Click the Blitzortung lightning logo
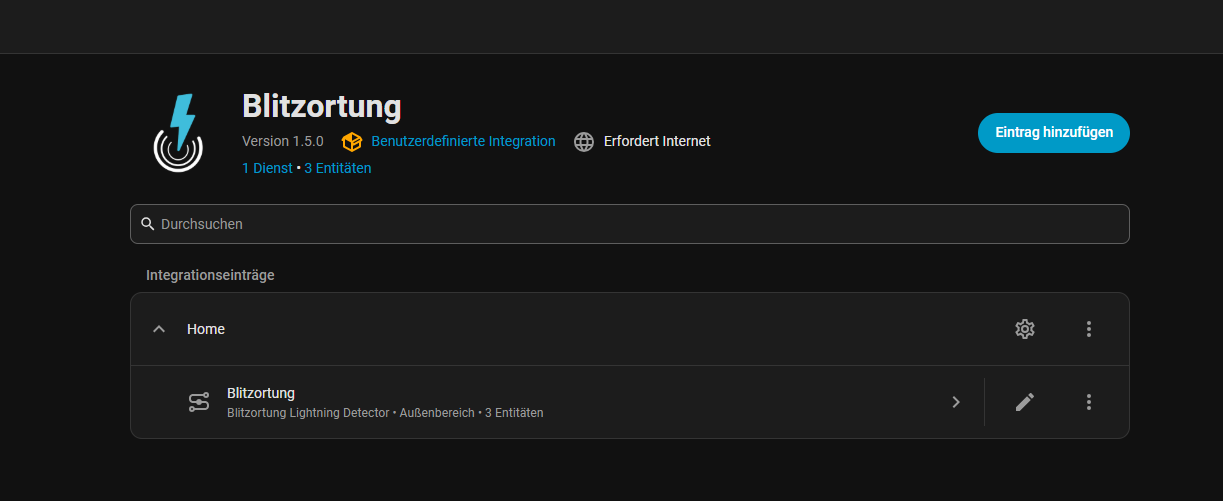The height and width of the screenshot is (501, 1223). [178, 133]
